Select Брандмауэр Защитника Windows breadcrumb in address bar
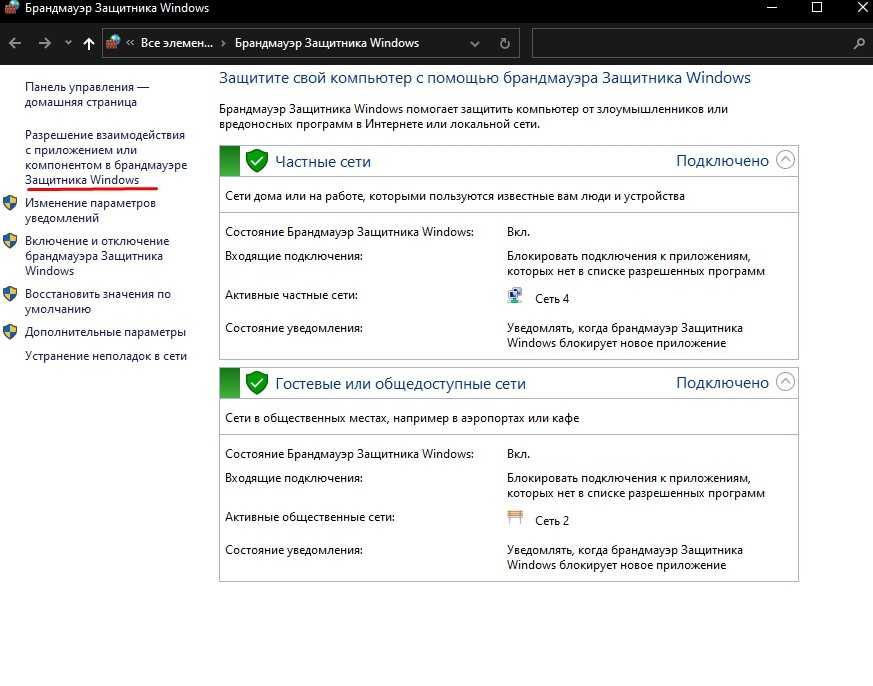The width and height of the screenshot is (873, 686). tap(326, 44)
